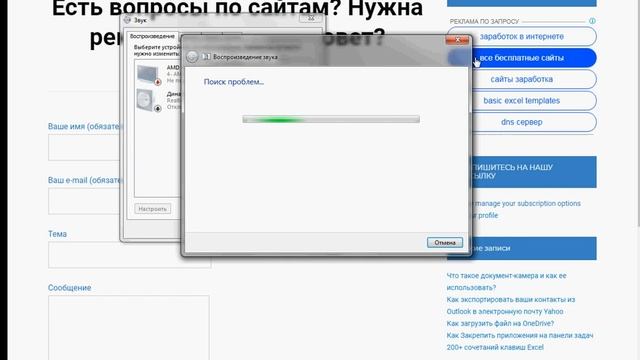Click the ad info icon next to РЕКЛАМА ПО ЗАПРОСУ
640x360 pixels.
point(592,21)
